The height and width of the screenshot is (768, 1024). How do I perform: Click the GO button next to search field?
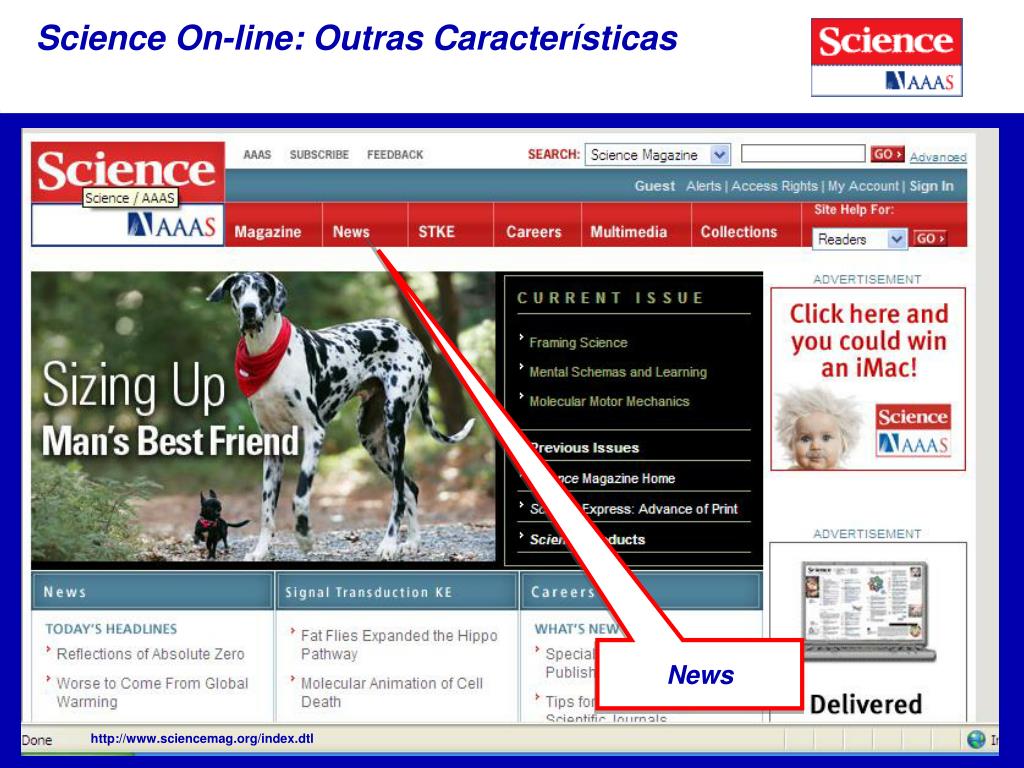coord(887,154)
